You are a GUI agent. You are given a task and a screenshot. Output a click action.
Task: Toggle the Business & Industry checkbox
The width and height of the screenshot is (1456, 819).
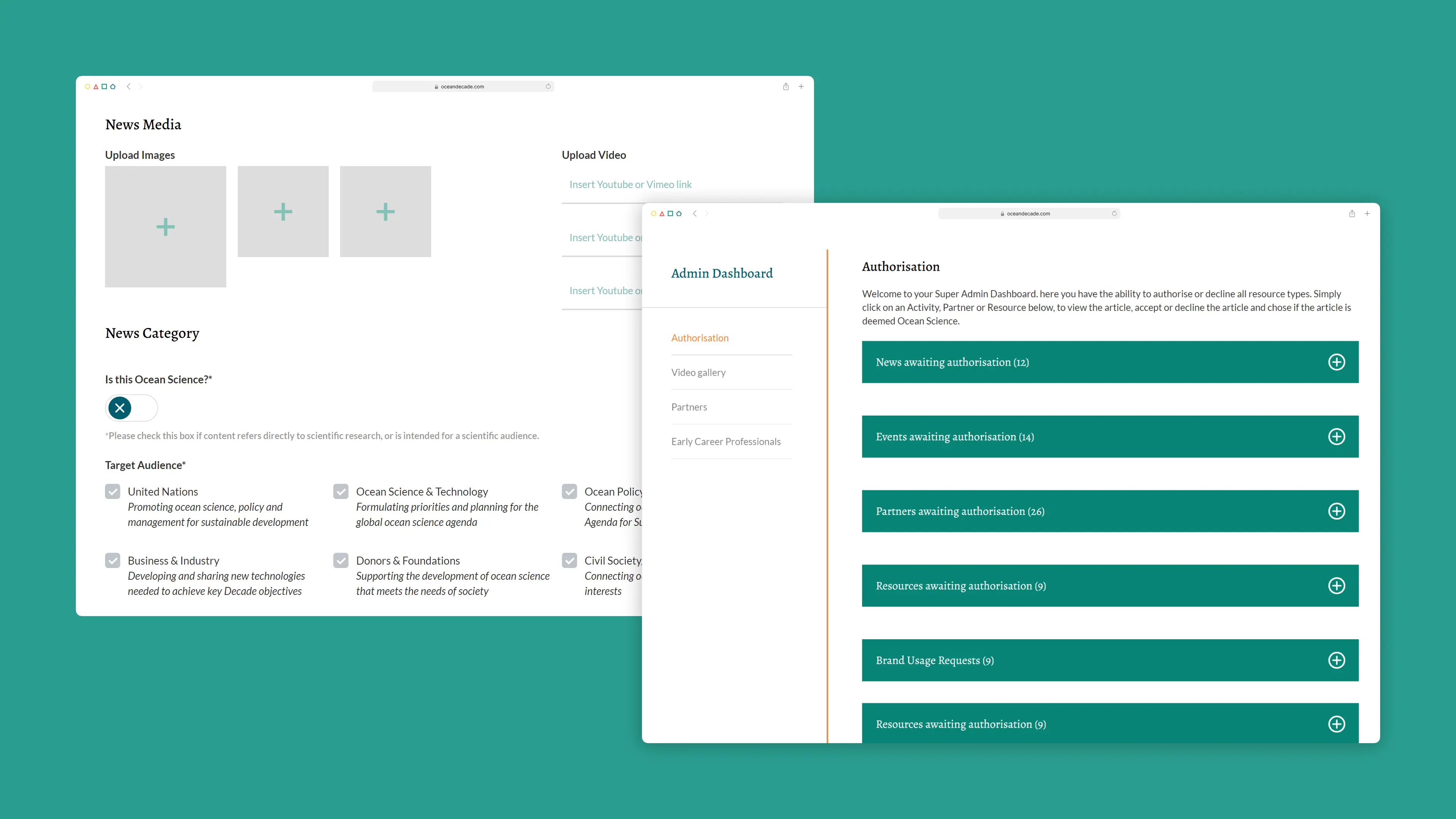pos(113,560)
